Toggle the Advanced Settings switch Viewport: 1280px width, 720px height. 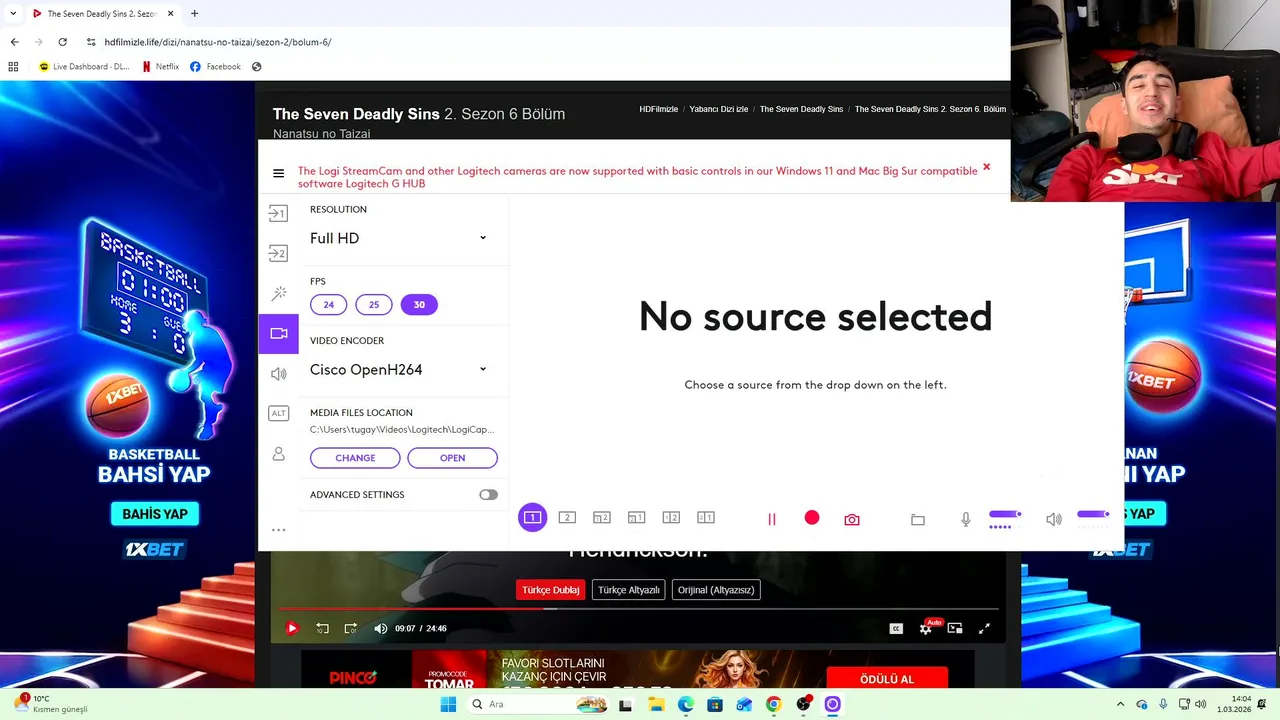[488, 494]
